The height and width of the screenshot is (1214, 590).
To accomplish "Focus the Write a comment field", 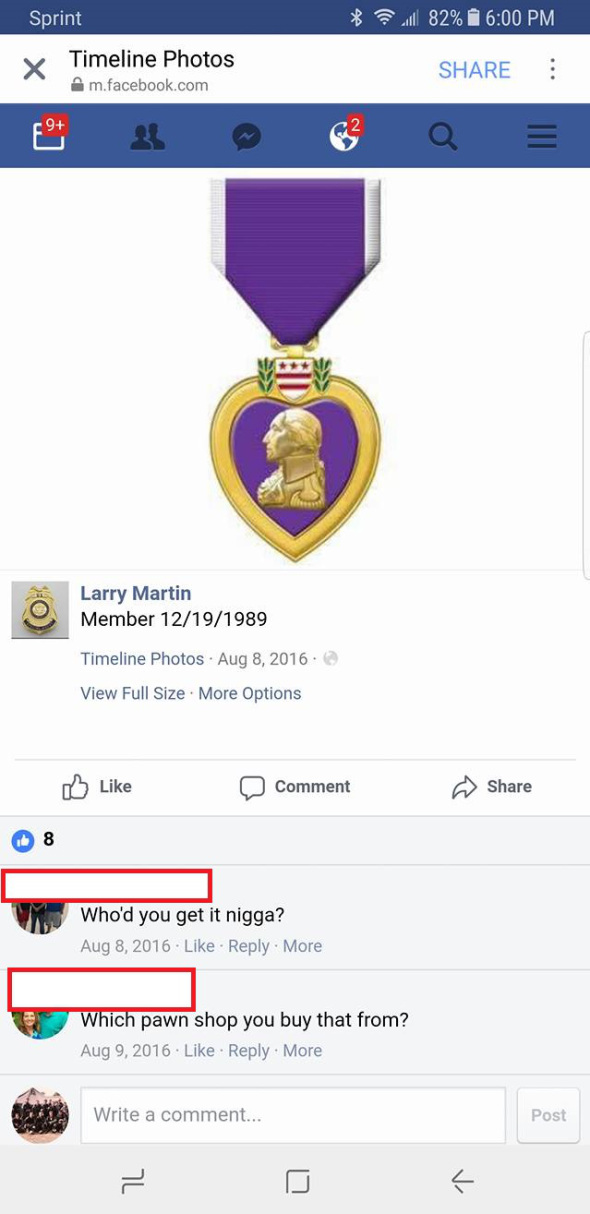I will tap(293, 1114).
